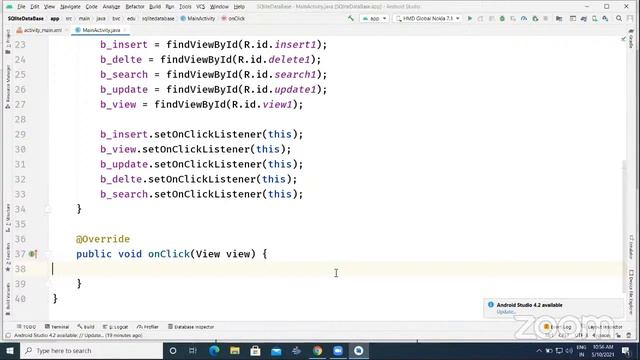The image size is (640, 360).
Task: Click the Attach Debugger to process icon
Action: [535, 18]
